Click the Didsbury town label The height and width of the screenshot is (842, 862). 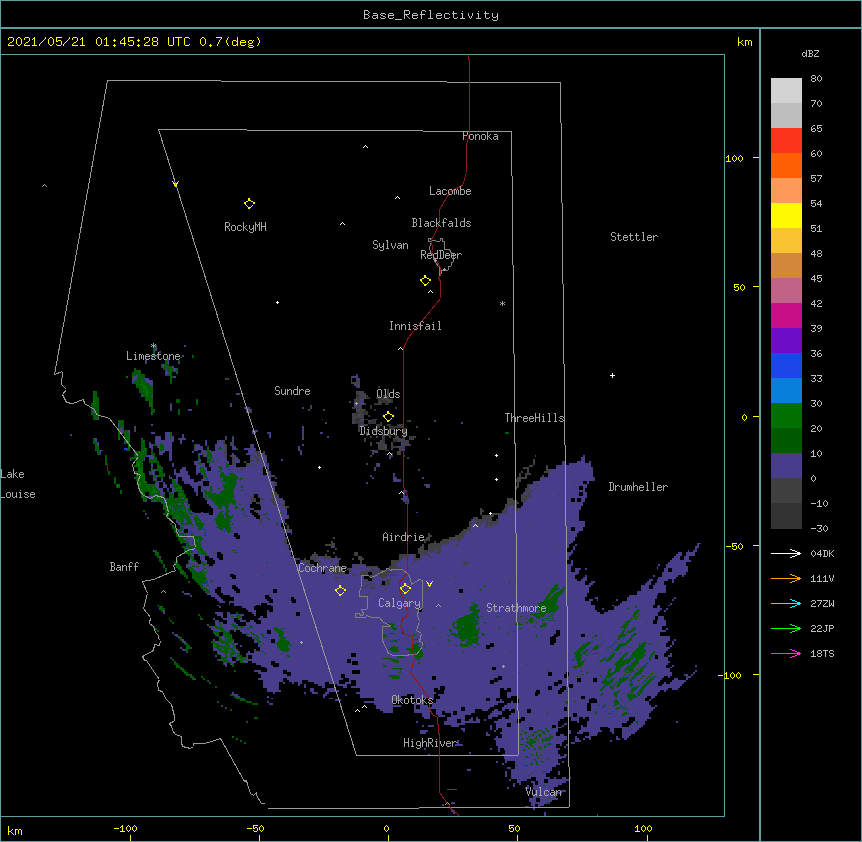coord(383,431)
